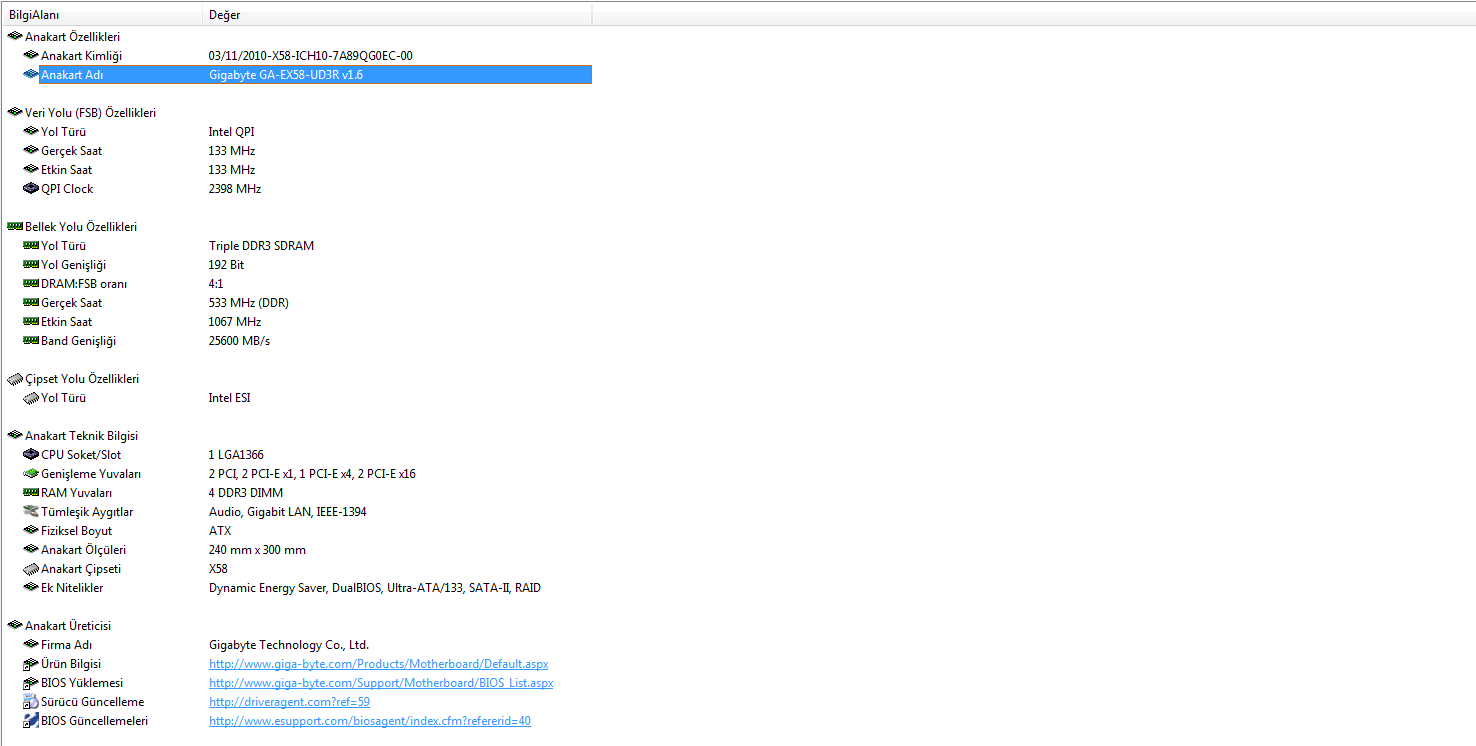Click the Firma Adı icon

tap(30, 645)
